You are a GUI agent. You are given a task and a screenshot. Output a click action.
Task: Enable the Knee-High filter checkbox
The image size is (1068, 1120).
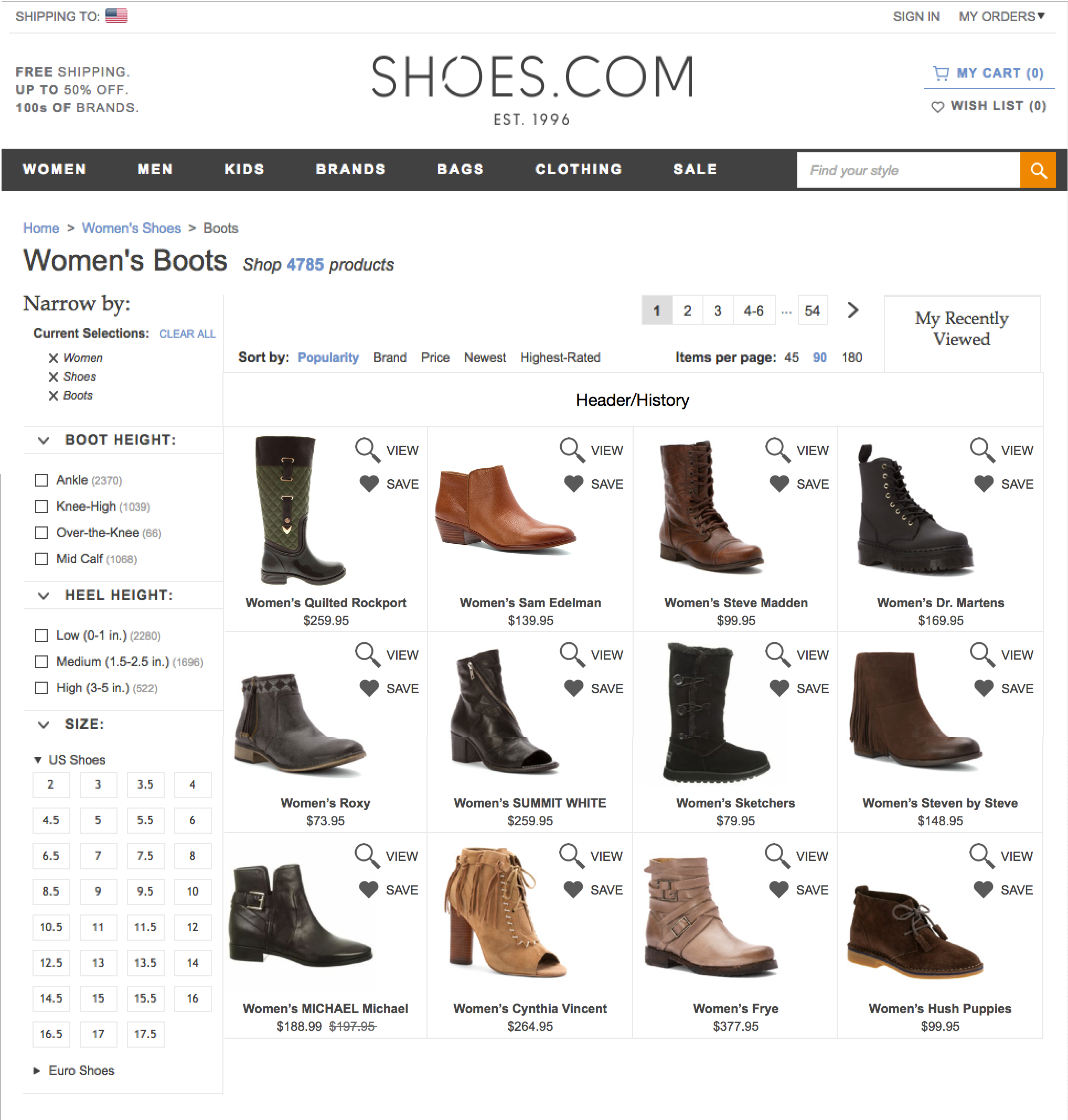click(x=41, y=506)
